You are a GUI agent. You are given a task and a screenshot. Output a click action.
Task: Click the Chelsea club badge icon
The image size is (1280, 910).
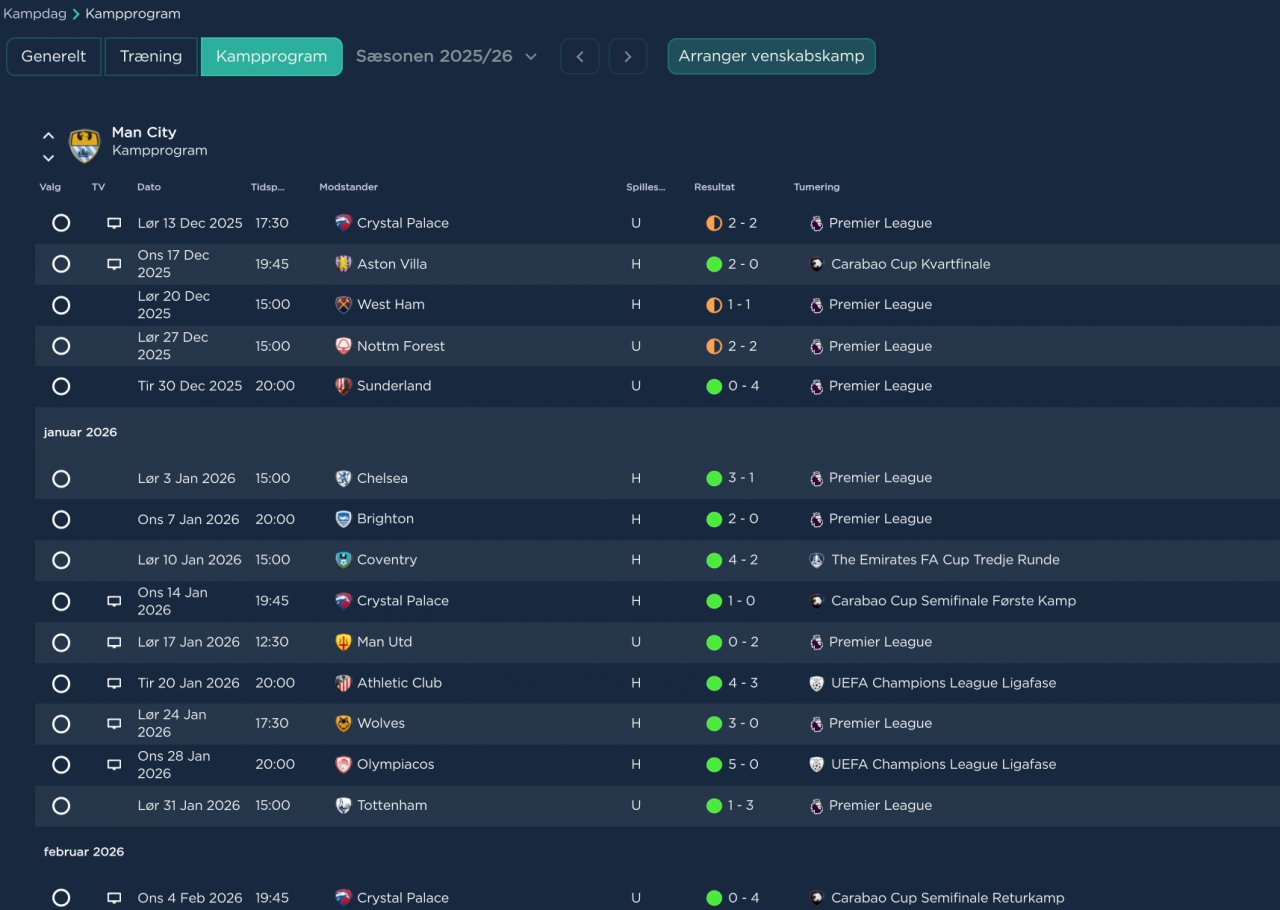[343, 478]
